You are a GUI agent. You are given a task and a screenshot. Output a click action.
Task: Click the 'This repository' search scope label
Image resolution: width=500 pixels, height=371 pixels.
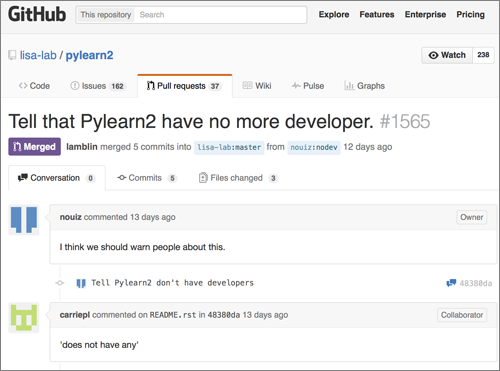[106, 15]
